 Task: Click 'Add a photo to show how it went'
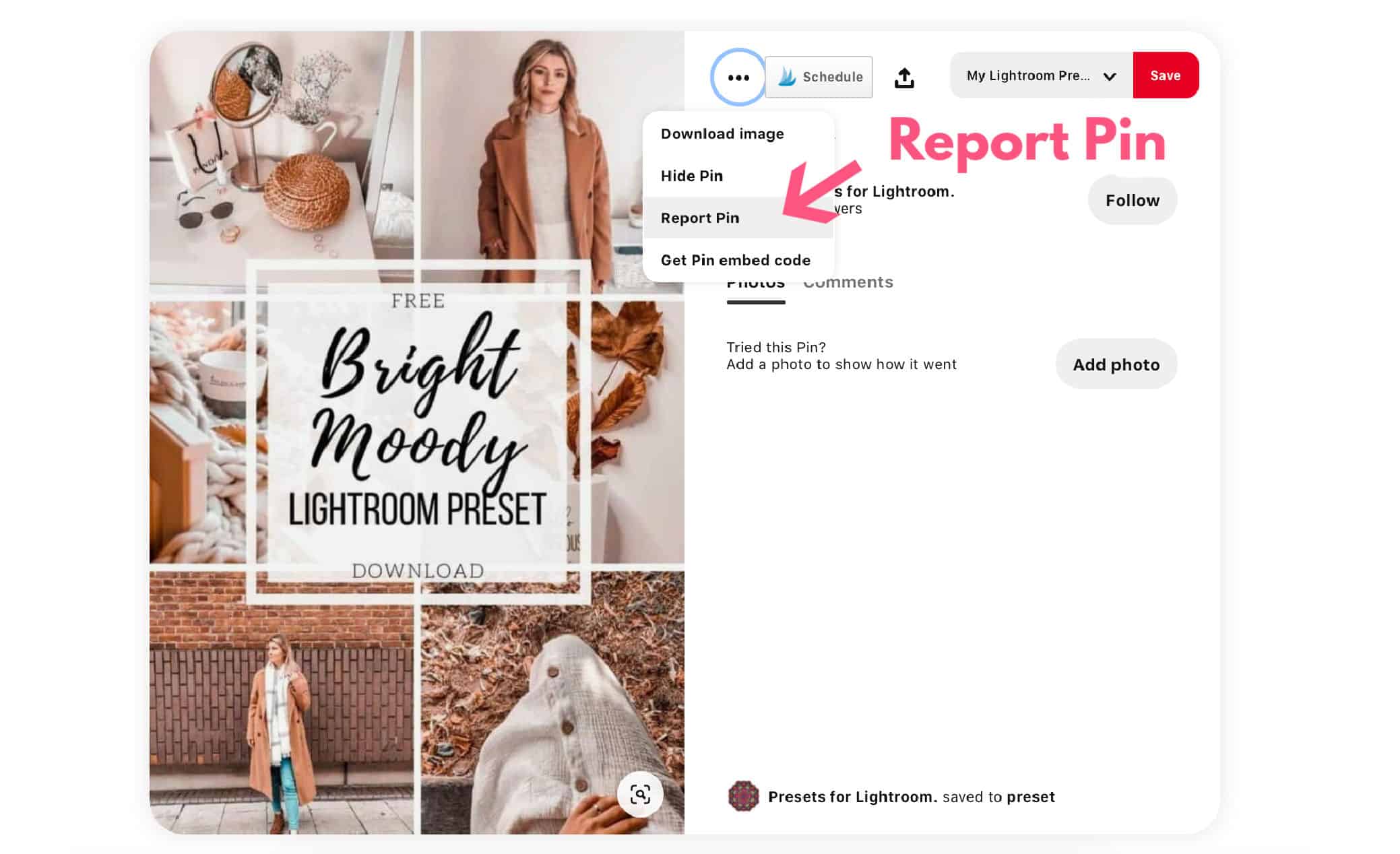pyautogui.click(x=841, y=364)
